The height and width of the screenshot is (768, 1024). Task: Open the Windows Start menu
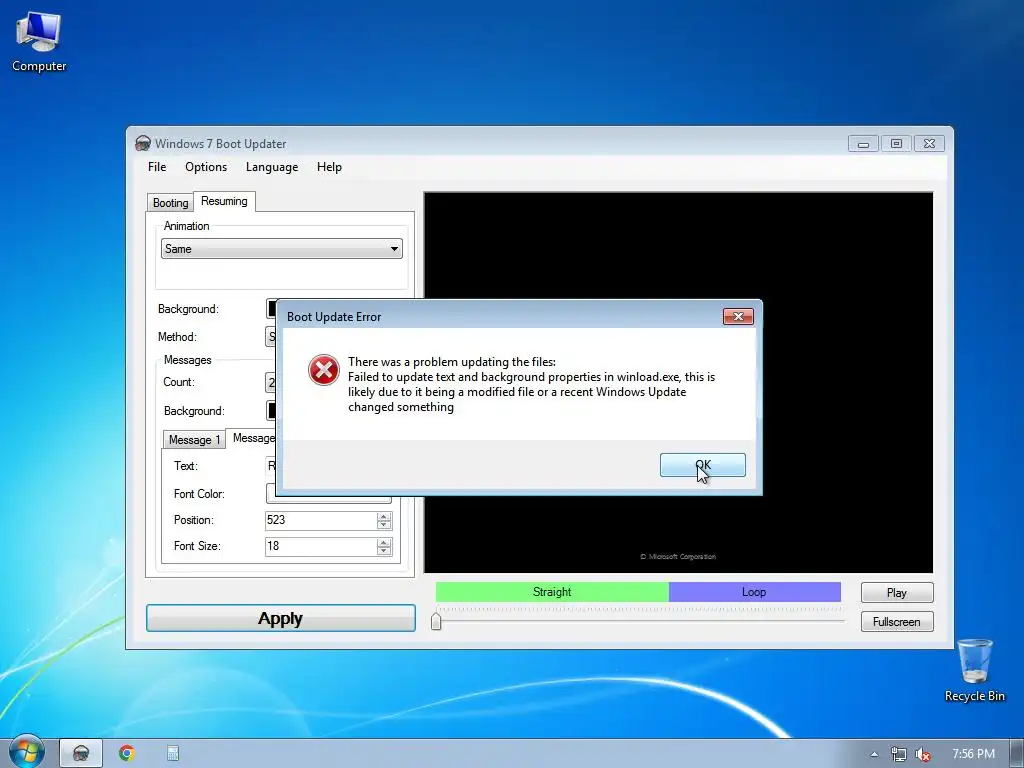[25, 752]
